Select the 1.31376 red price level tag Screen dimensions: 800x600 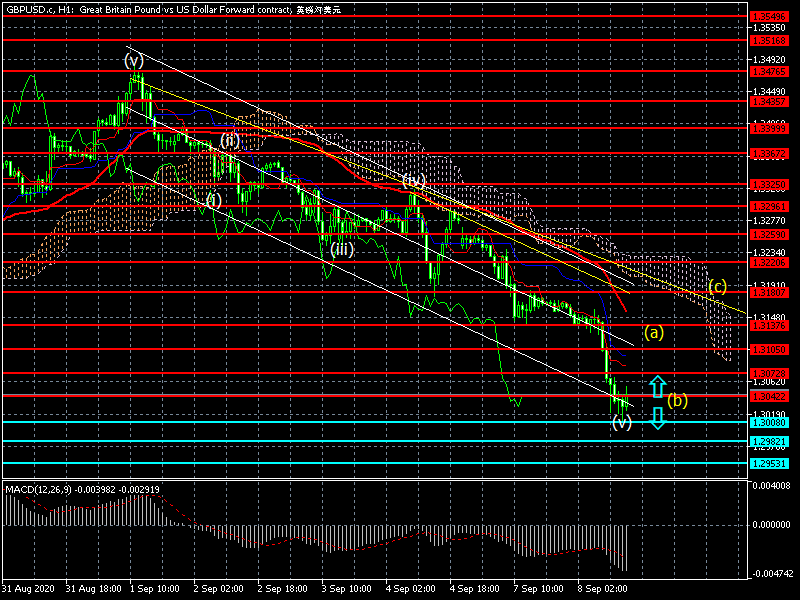(765, 325)
